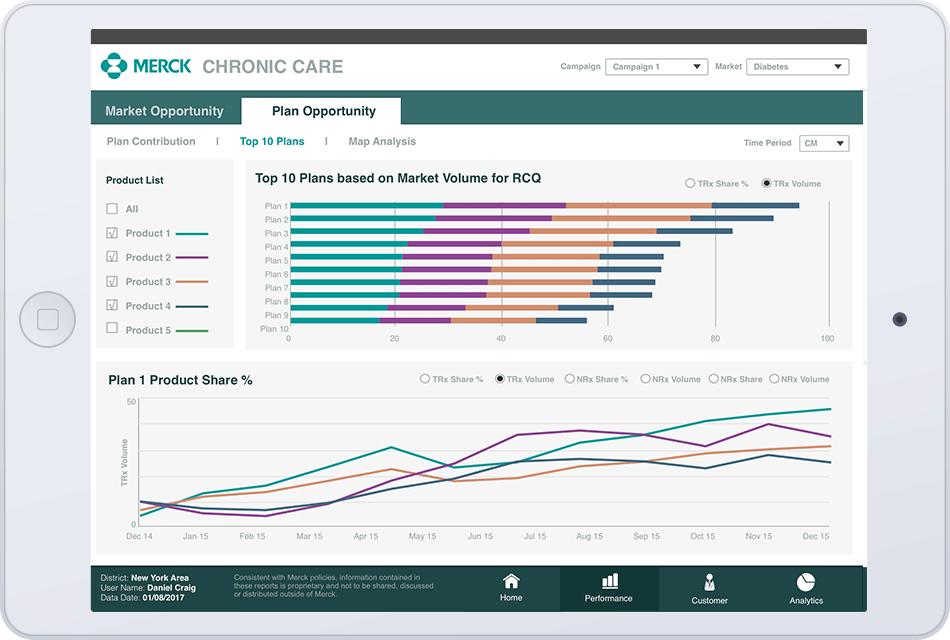Select NRx Share % in Plan 1 Product Share
950x640 pixels.
pyautogui.click(x=569, y=378)
